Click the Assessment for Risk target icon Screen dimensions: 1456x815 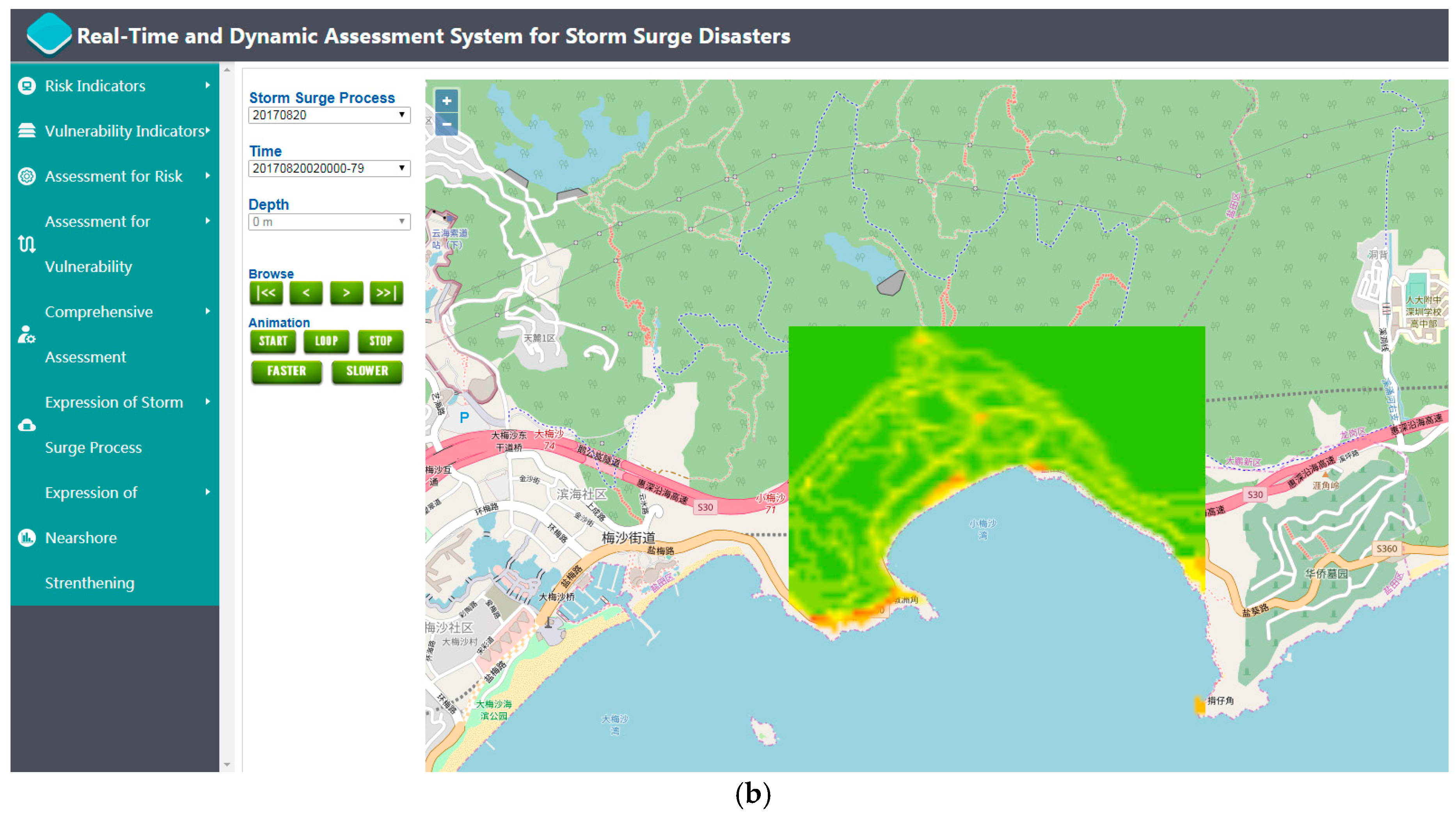click(x=27, y=176)
